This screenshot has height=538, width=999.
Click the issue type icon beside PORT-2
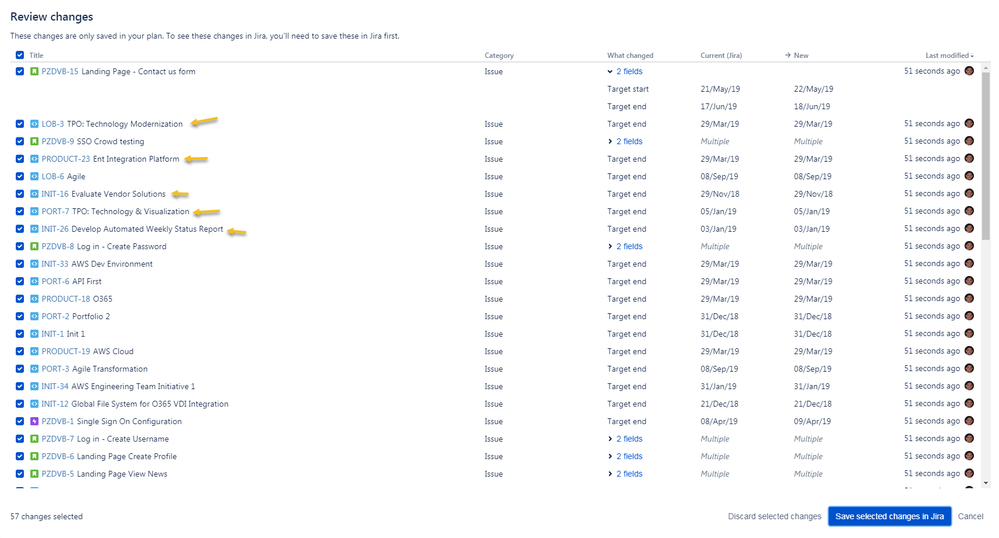pyautogui.click(x=34, y=316)
